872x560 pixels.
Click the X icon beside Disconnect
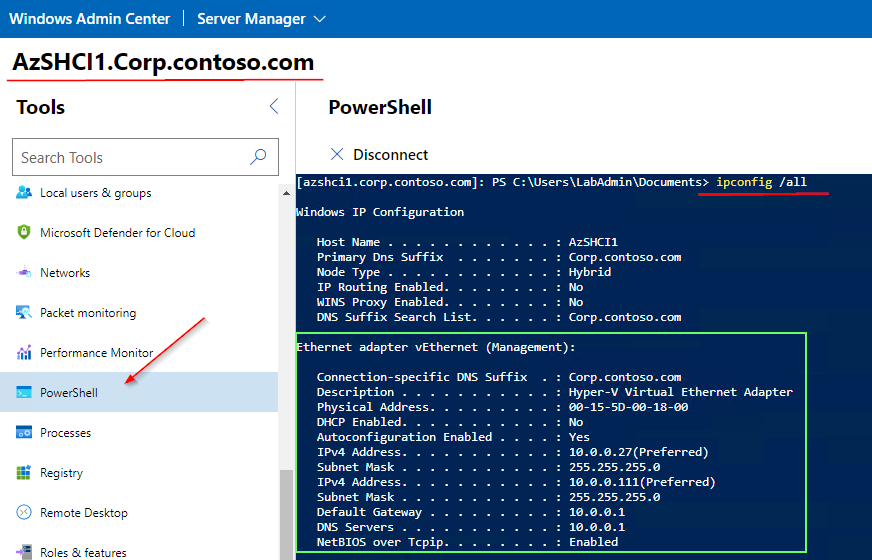[337, 154]
